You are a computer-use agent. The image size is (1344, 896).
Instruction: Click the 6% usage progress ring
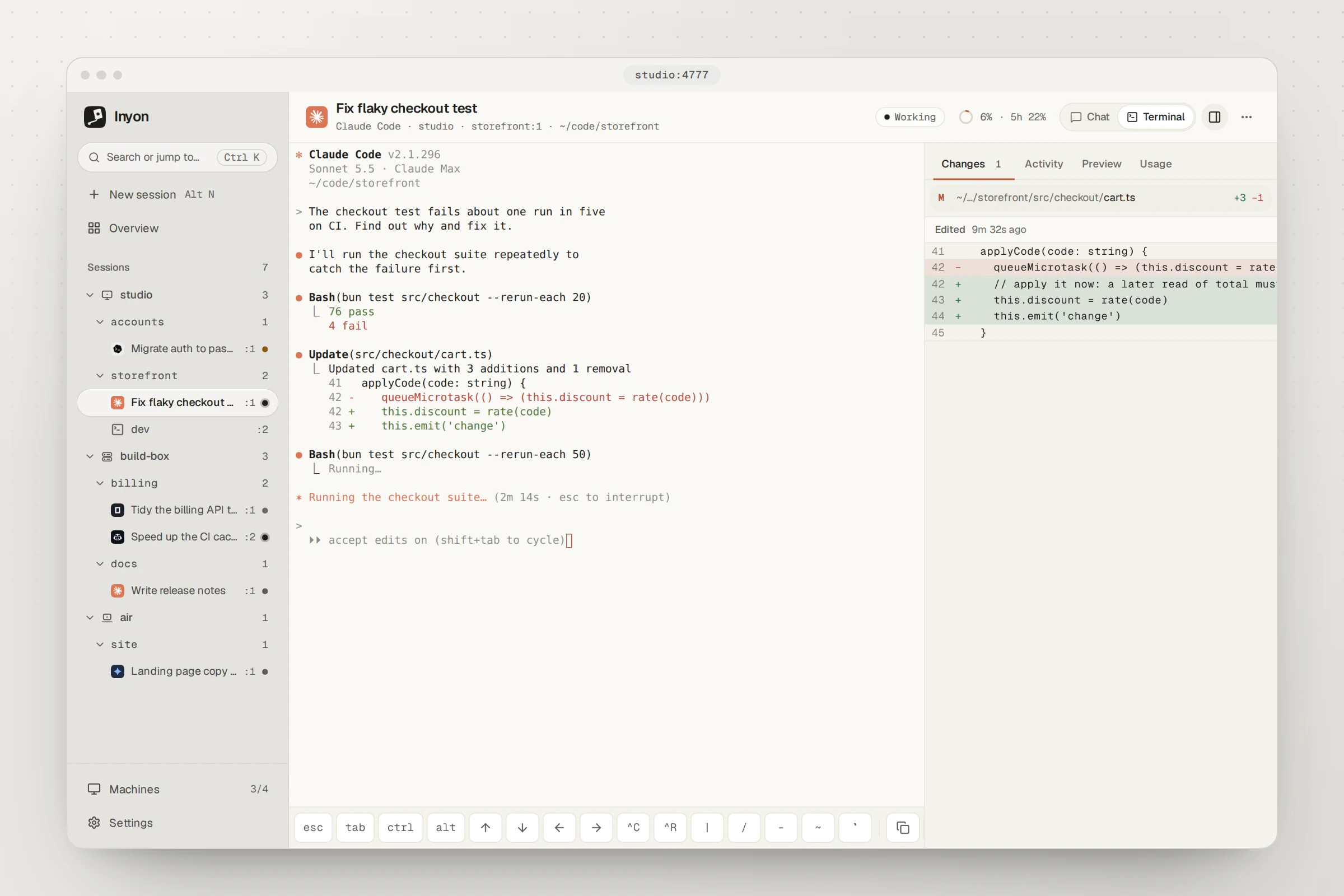(x=965, y=117)
